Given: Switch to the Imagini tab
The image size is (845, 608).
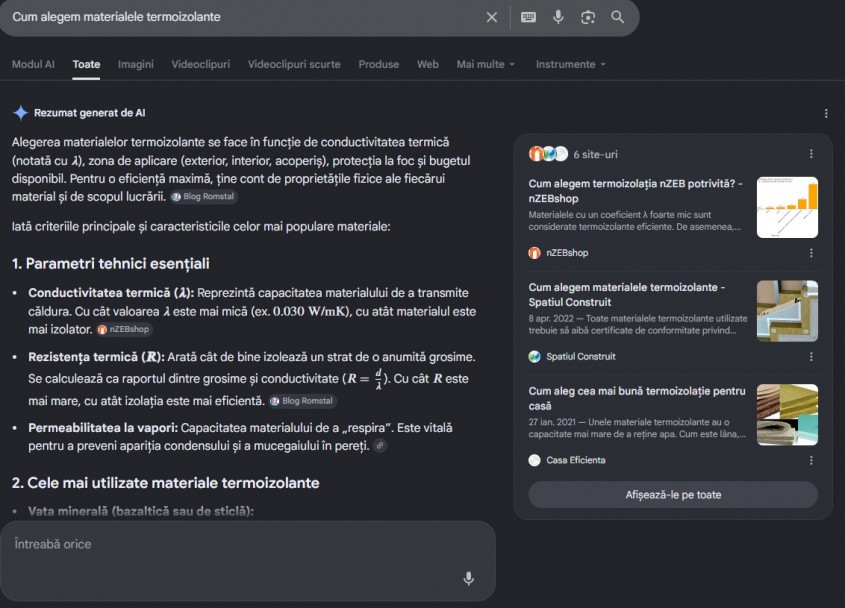Looking at the screenshot, I should [x=136, y=64].
